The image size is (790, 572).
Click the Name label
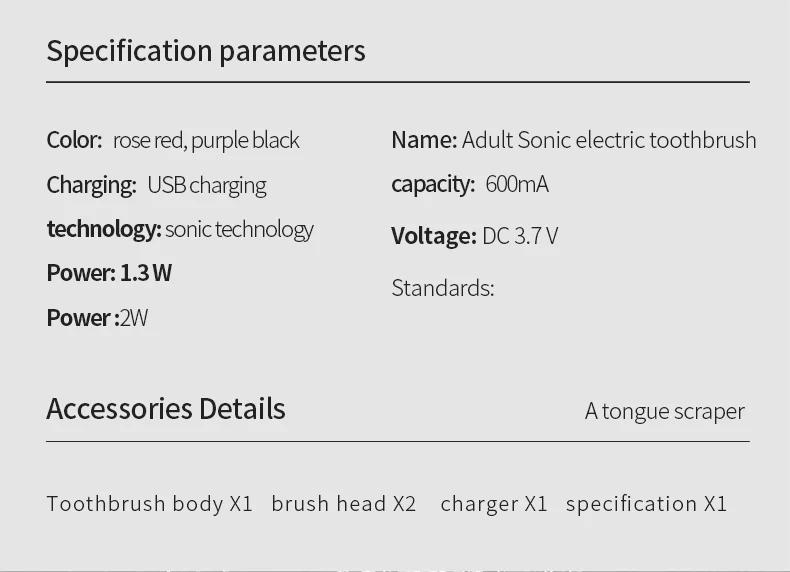(424, 140)
